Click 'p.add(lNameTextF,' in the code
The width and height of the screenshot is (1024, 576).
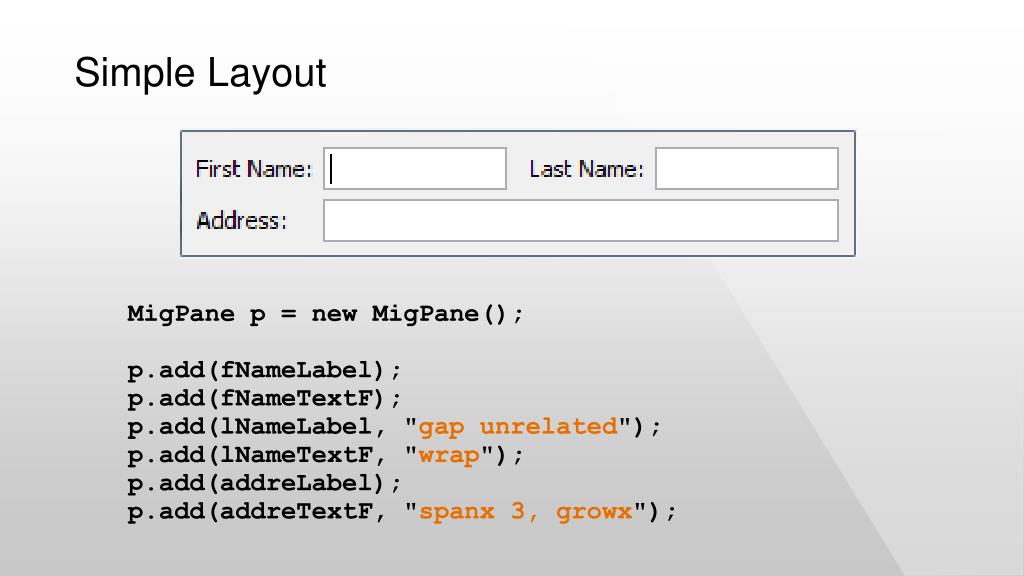(257, 456)
